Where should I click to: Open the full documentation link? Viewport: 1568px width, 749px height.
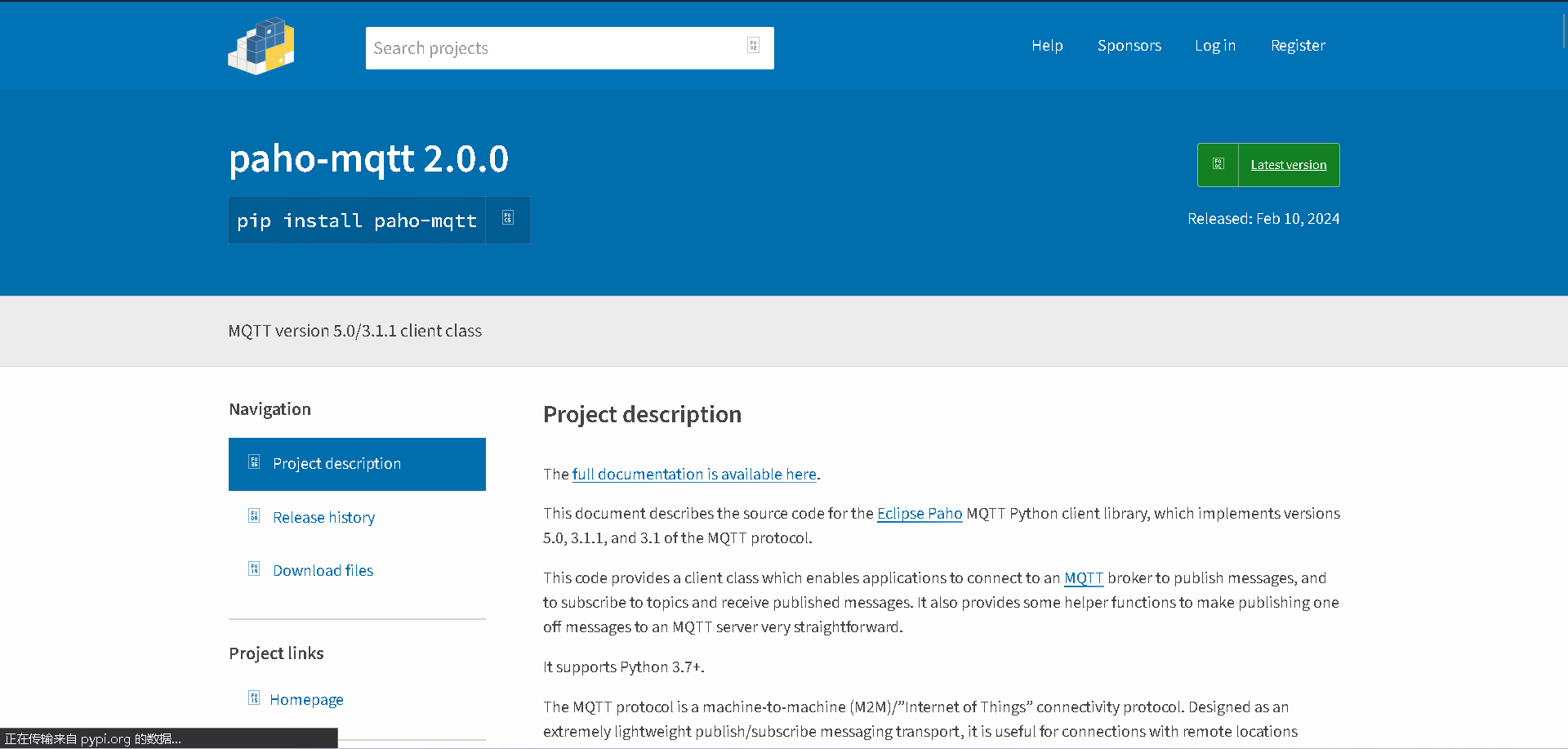(694, 475)
